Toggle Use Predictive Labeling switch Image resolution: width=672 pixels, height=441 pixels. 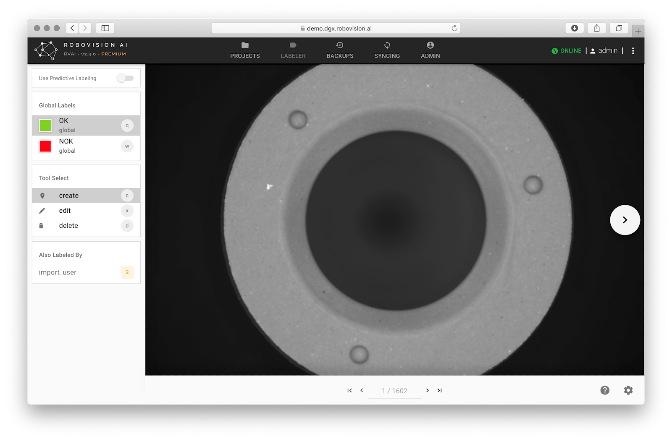[125, 77]
